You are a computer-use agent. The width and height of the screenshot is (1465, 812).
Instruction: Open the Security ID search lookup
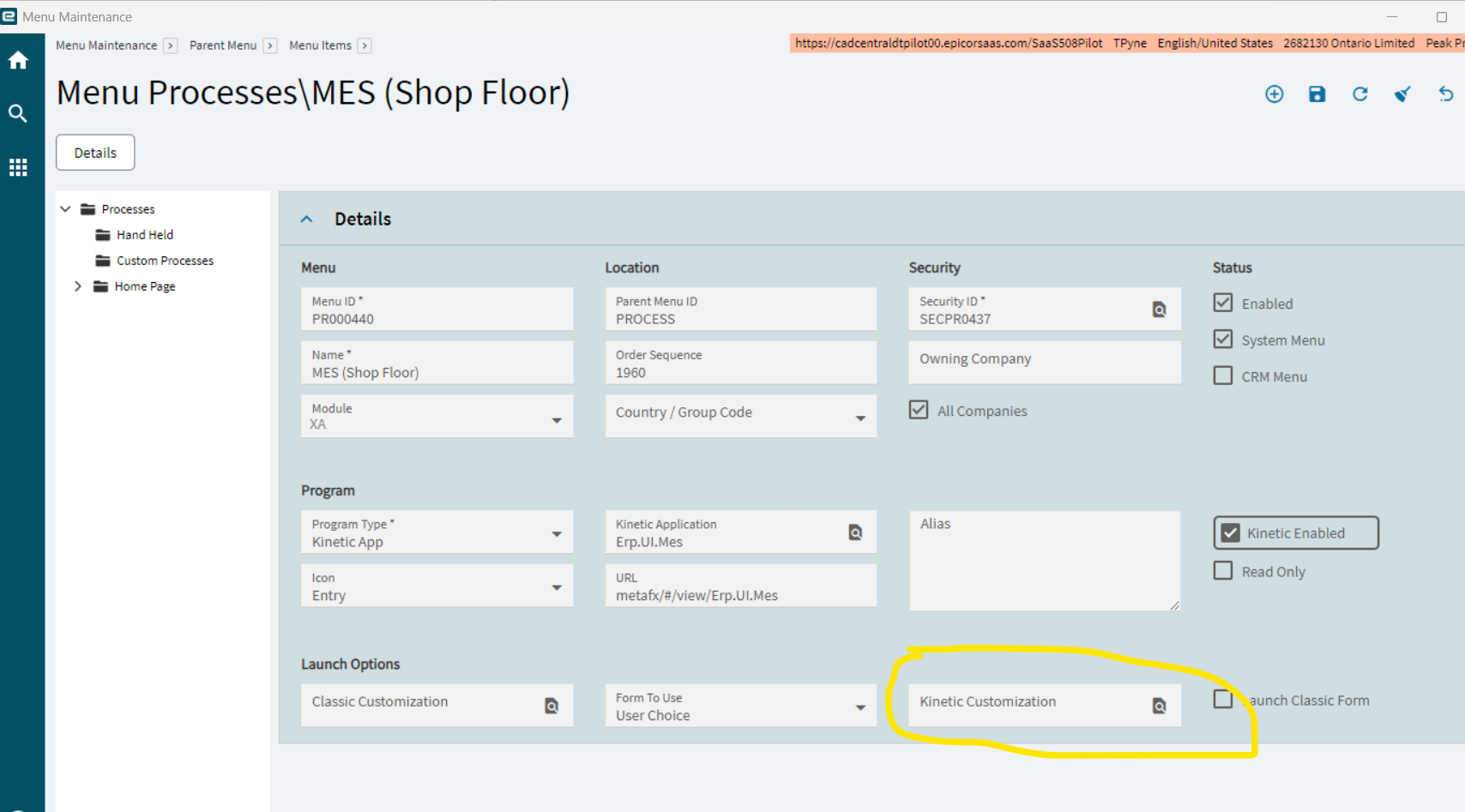tap(1160, 309)
